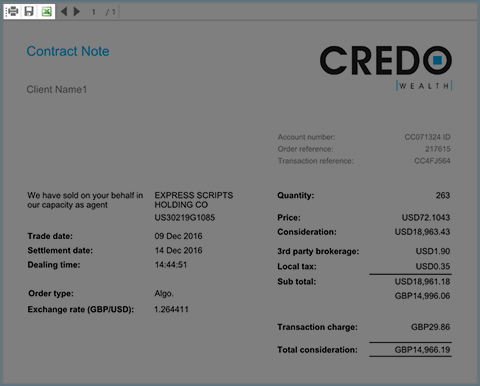Select the 'Client Name1' text
Viewport: 480px width, 386px height.
pos(57,89)
